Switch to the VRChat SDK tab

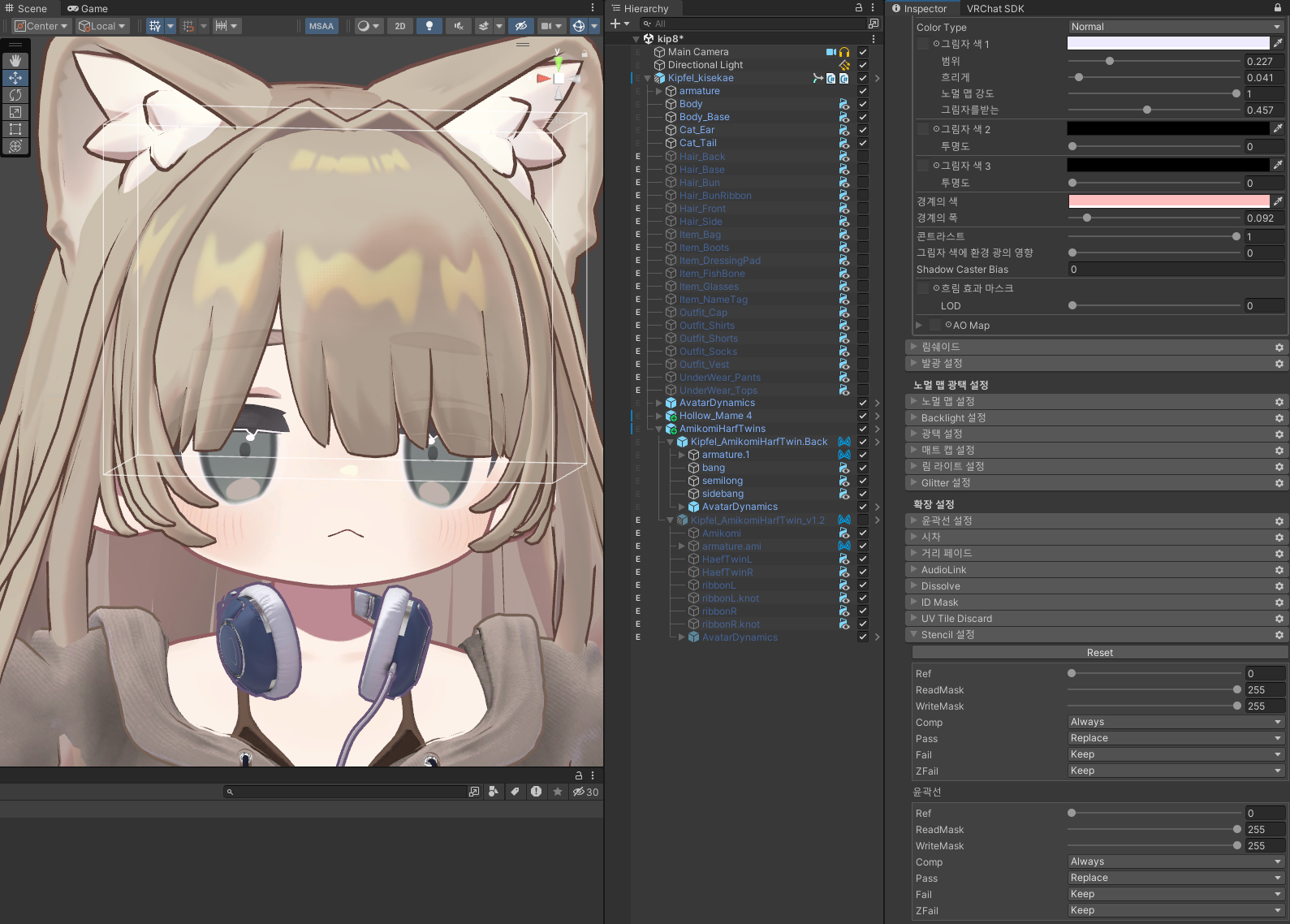[995, 8]
